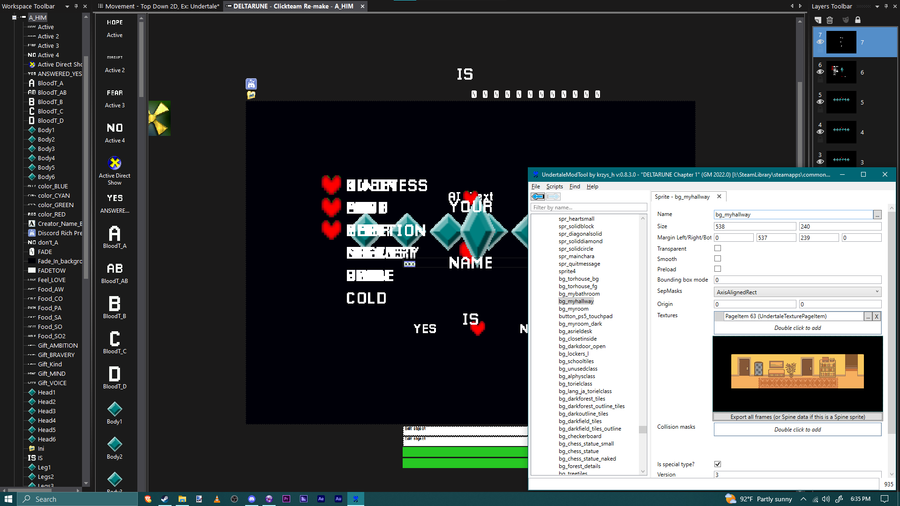The height and width of the screenshot is (506, 900).
Task: Select bg_myroom in the sprite list
Action: pyautogui.click(x=573, y=309)
